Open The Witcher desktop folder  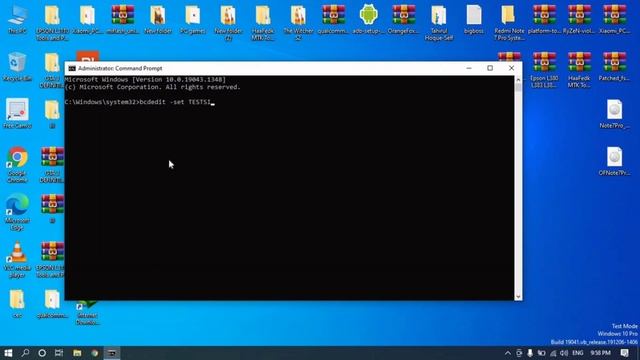point(298,22)
